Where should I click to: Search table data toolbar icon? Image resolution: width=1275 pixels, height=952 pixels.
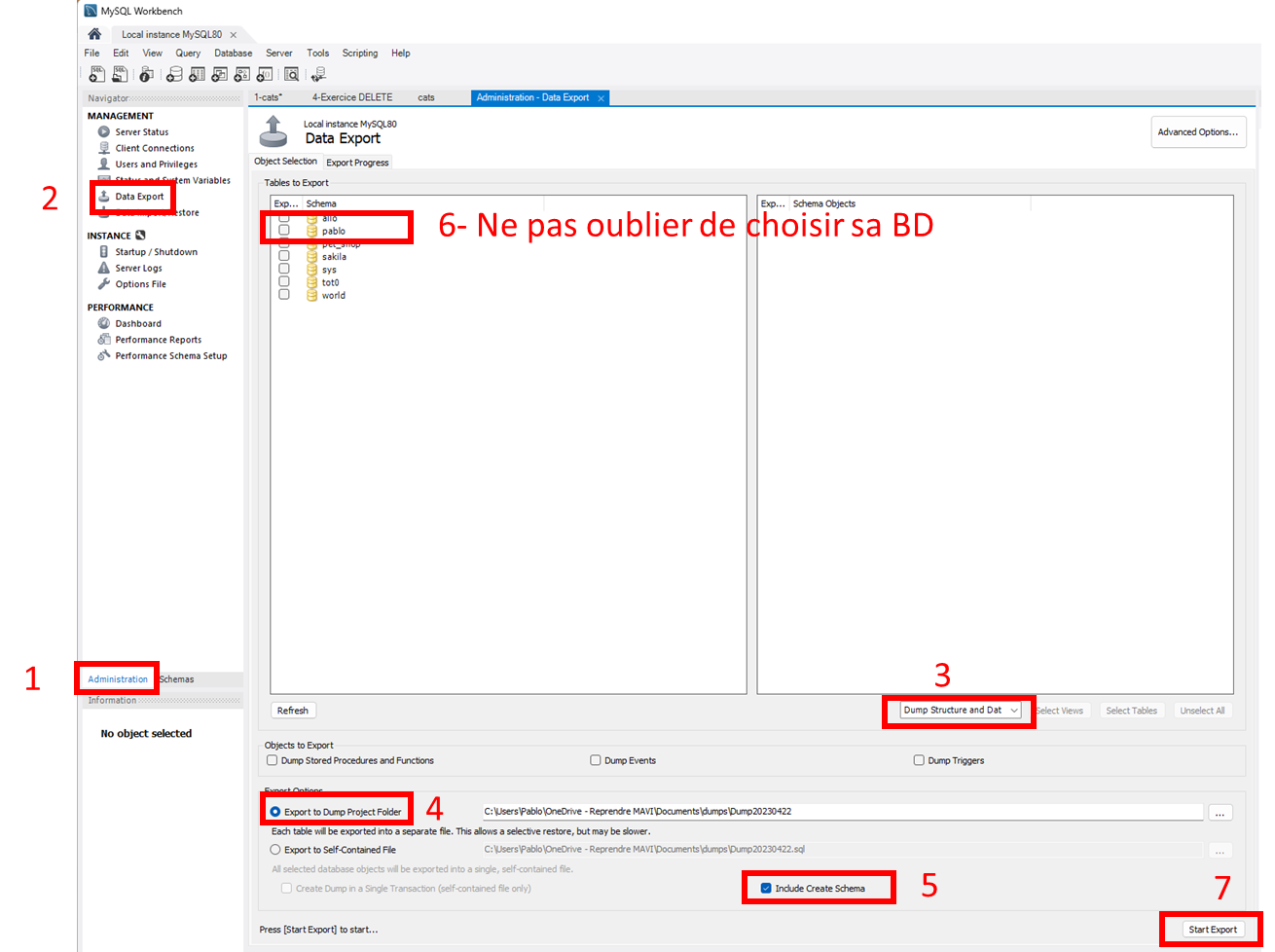point(291,74)
